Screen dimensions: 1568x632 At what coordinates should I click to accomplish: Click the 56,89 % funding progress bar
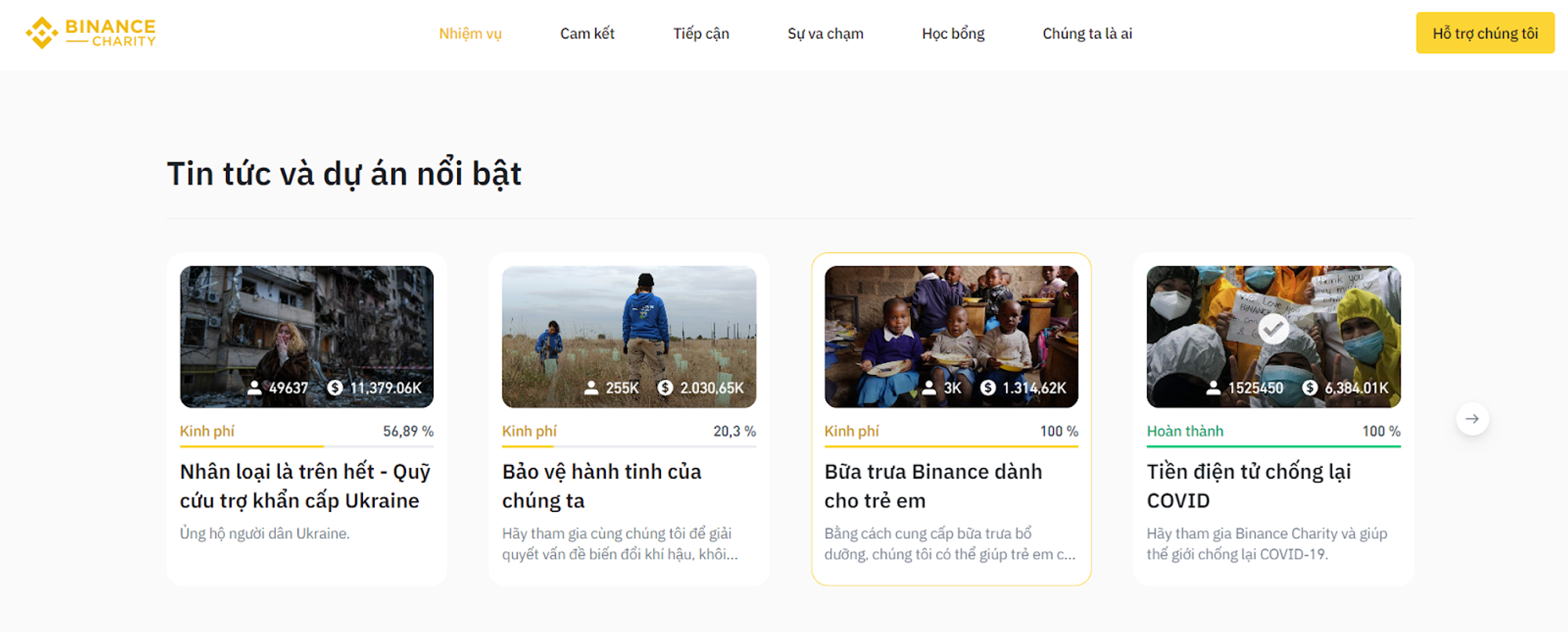(x=307, y=446)
